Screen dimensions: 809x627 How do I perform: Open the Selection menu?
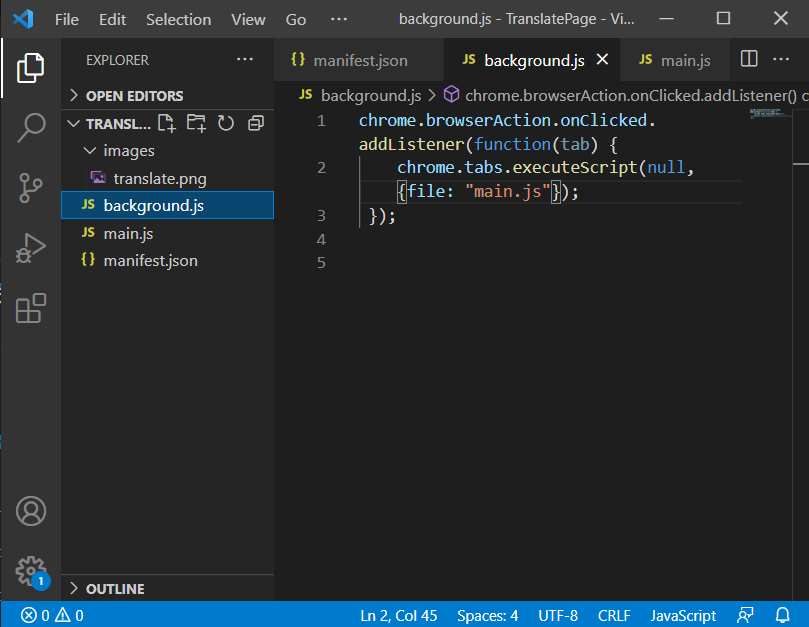178,20
